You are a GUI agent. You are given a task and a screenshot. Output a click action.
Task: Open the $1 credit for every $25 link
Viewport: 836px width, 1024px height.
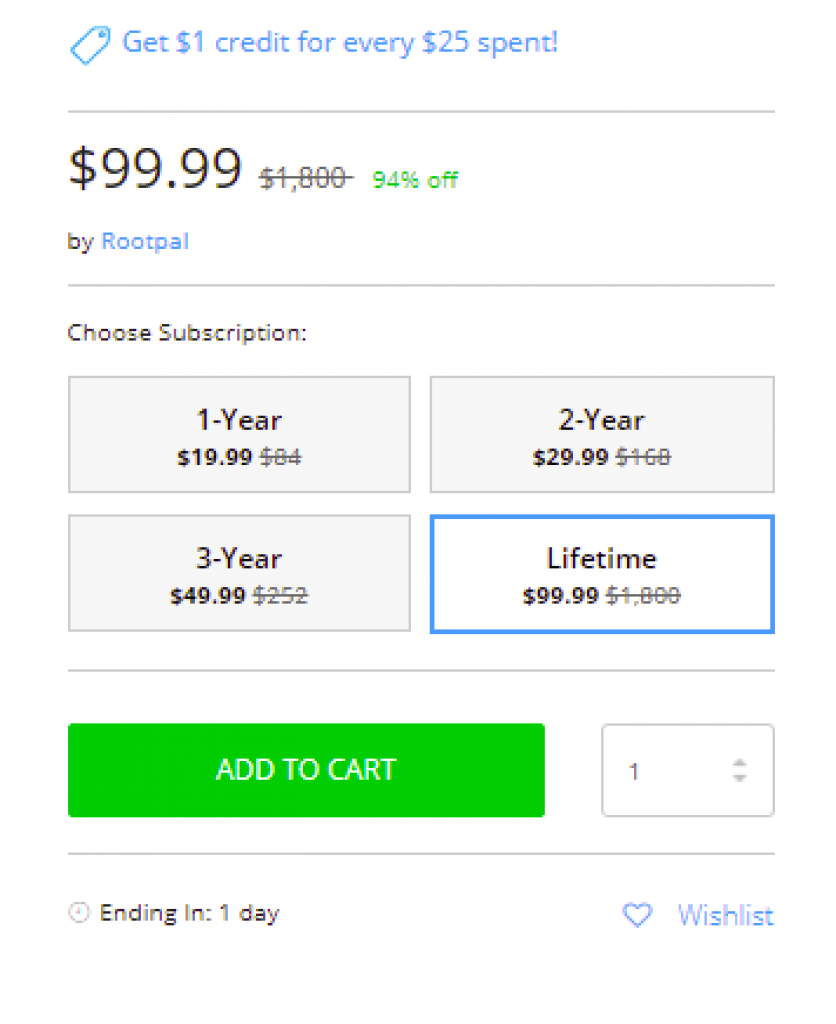tap(340, 42)
